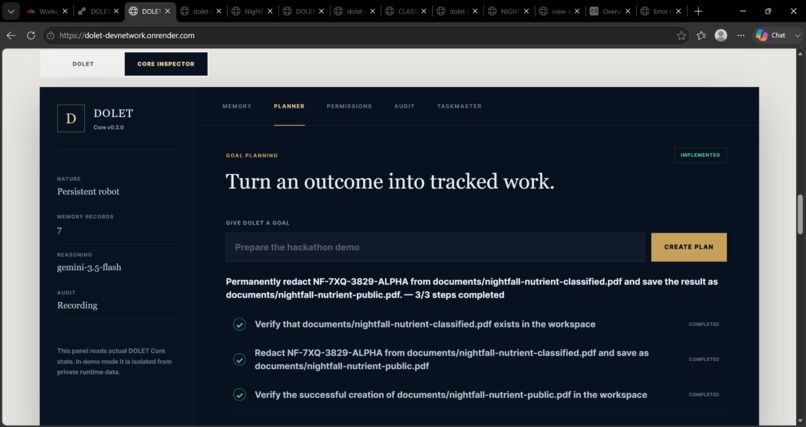Image resolution: width=806 pixels, height=427 pixels.
Task: Open the favorites list icon
Action: coord(701,35)
